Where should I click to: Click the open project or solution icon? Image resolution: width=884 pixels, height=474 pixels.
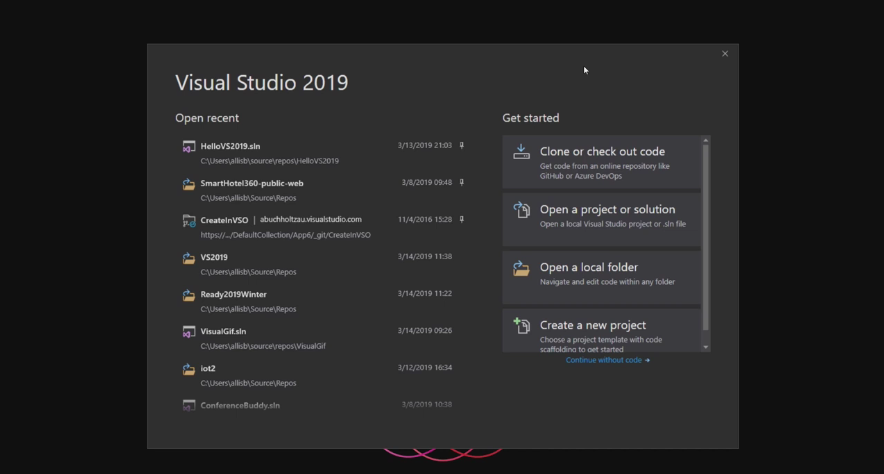pos(521,210)
